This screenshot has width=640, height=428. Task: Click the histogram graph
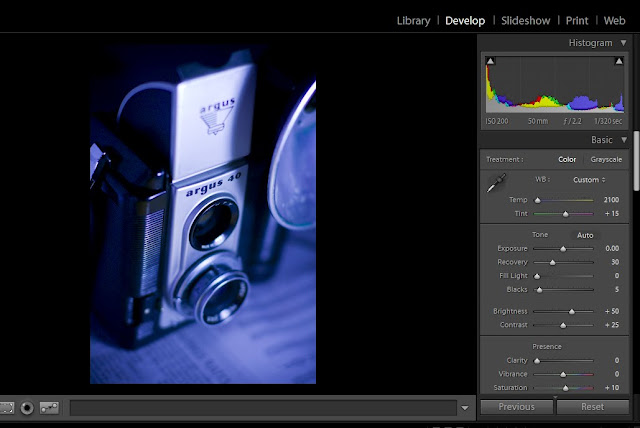pyautogui.click(x=554, y=84)
